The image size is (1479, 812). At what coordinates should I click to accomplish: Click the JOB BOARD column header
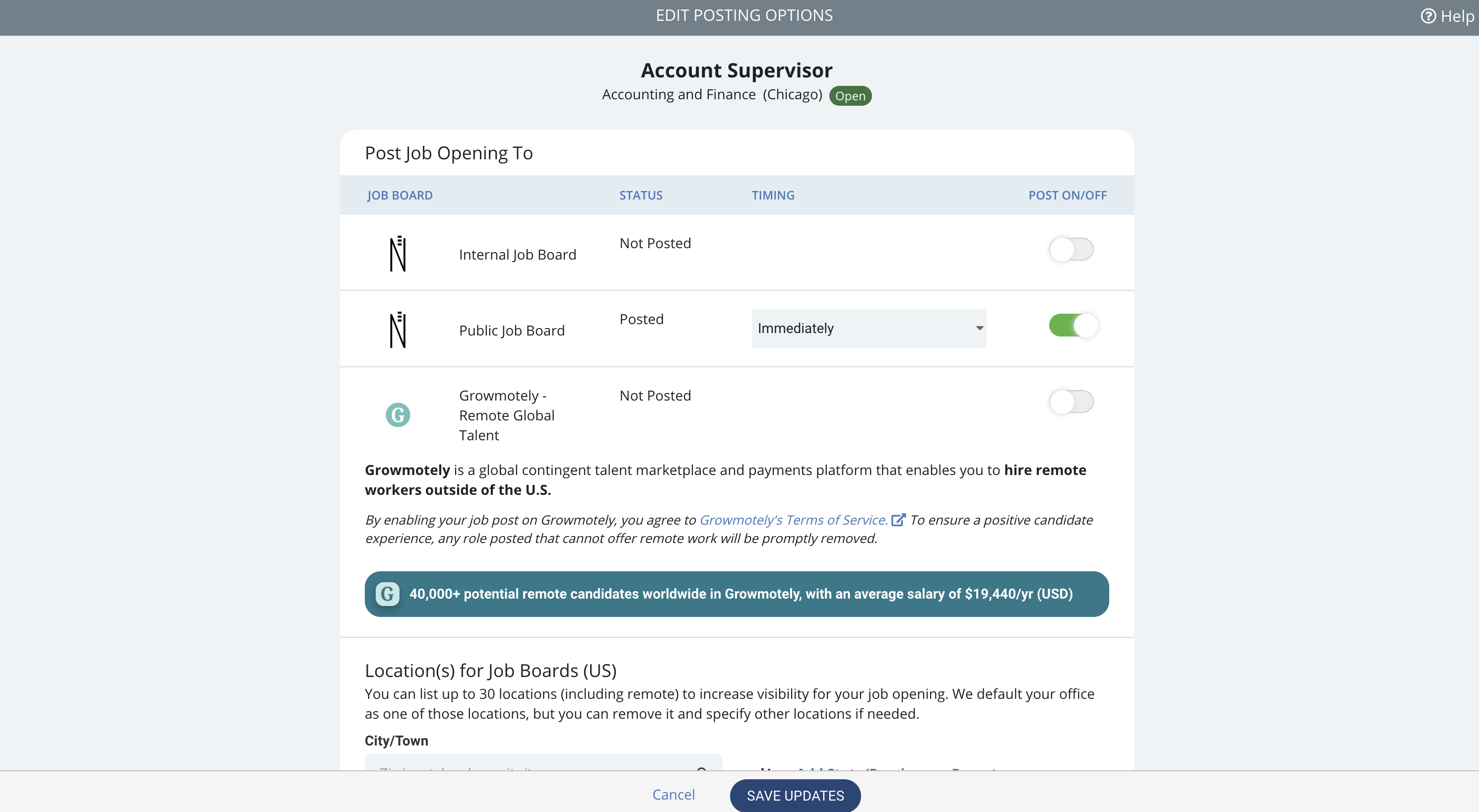click(400, 195)
